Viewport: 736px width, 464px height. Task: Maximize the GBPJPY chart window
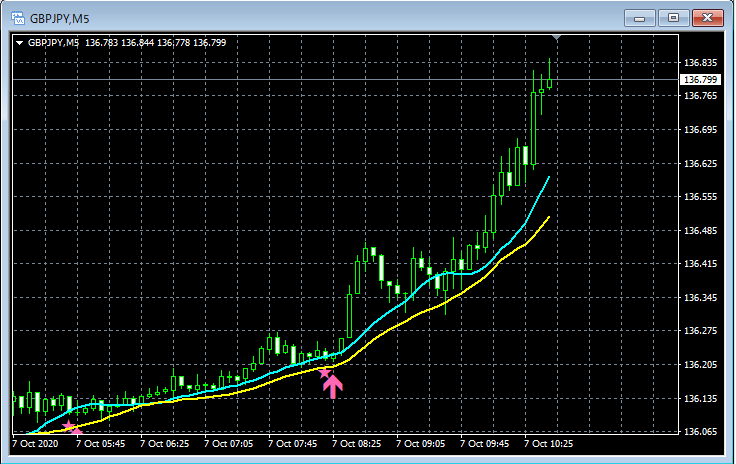click(673, 18)
